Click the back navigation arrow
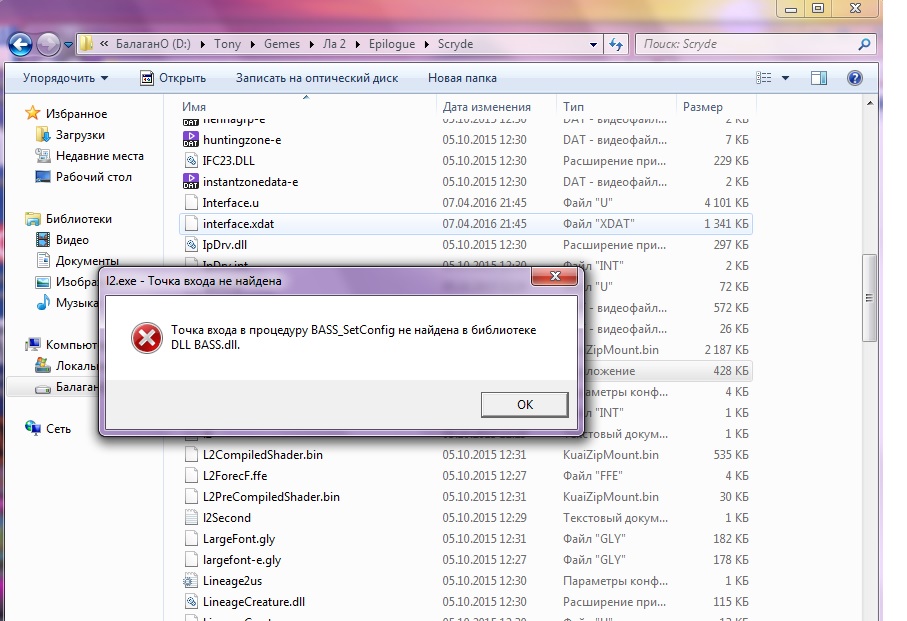 (20, 44)
